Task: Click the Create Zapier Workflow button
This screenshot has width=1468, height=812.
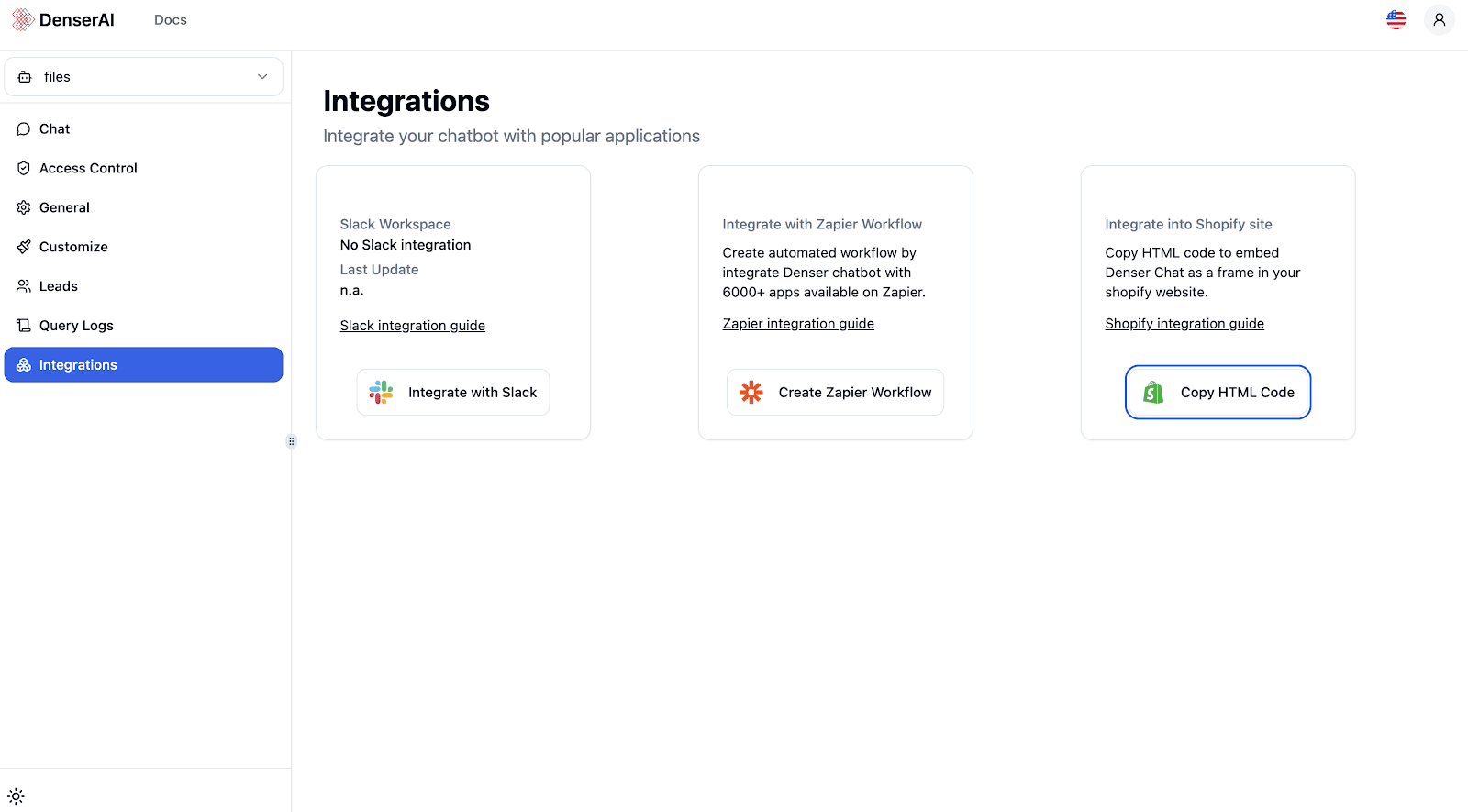Action: [x=835, y=393]
